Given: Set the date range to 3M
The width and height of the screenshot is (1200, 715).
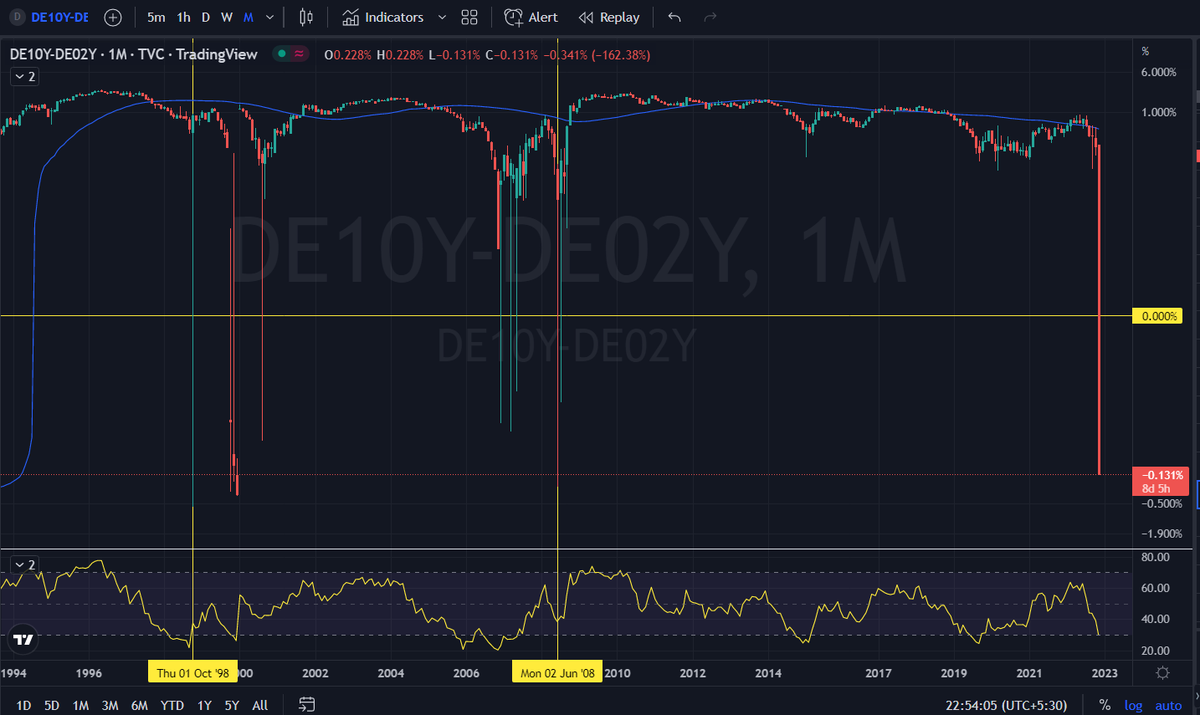Looking at the screenshot, I should [111, 705].
